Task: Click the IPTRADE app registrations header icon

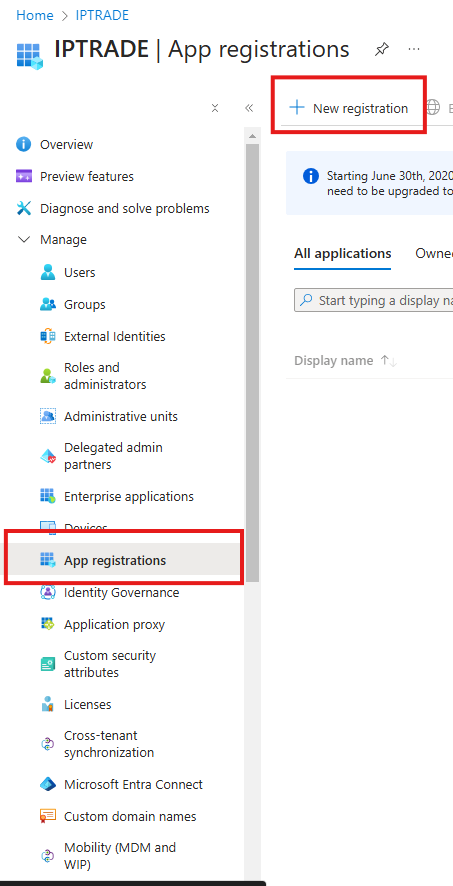Action: point(29,55)
